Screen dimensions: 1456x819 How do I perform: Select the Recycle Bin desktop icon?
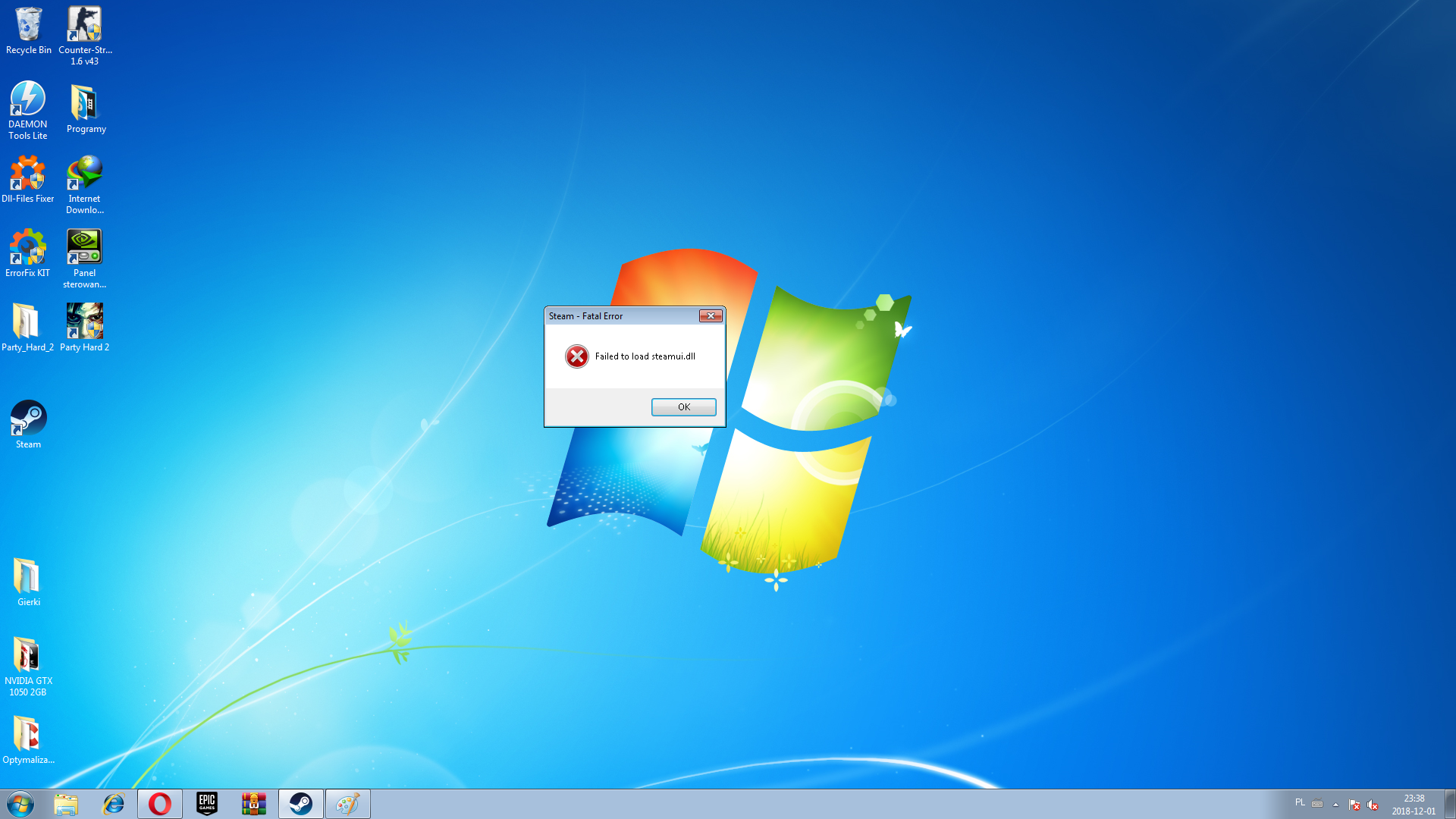click(x=29, y=27)
